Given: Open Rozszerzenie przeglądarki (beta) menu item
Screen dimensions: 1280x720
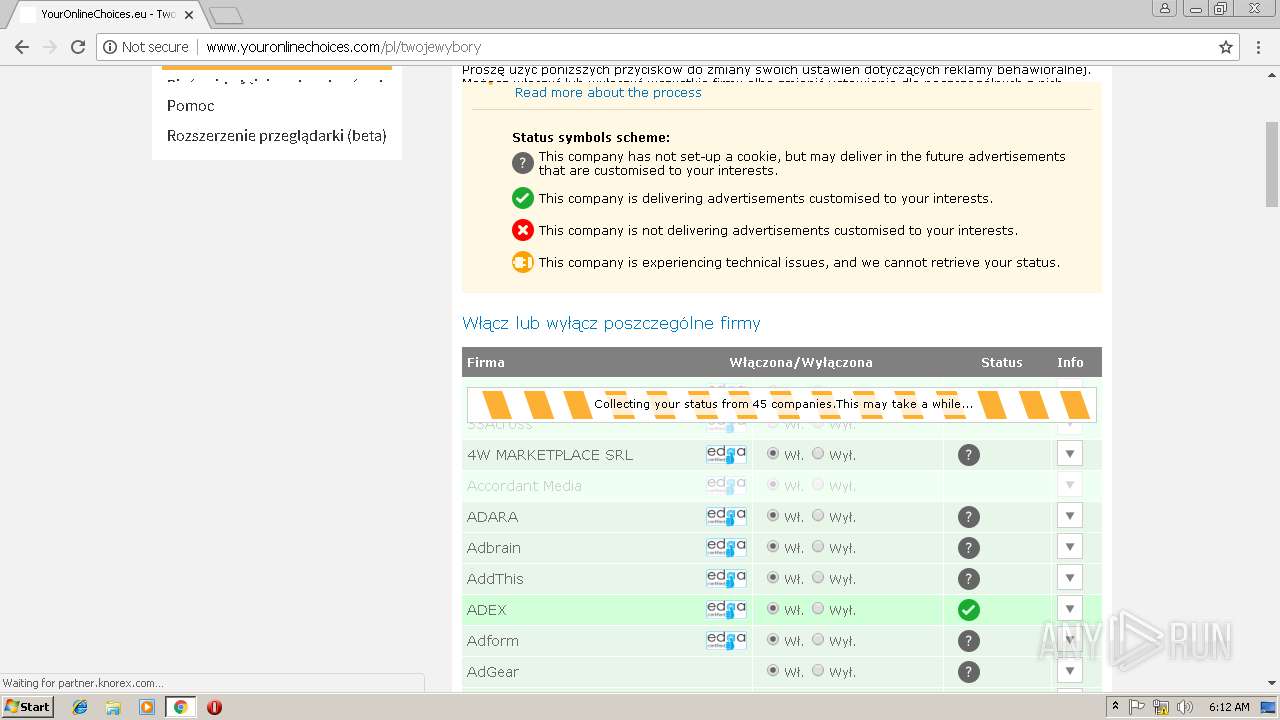Looking at the screenshot, I should pos(277,136).
